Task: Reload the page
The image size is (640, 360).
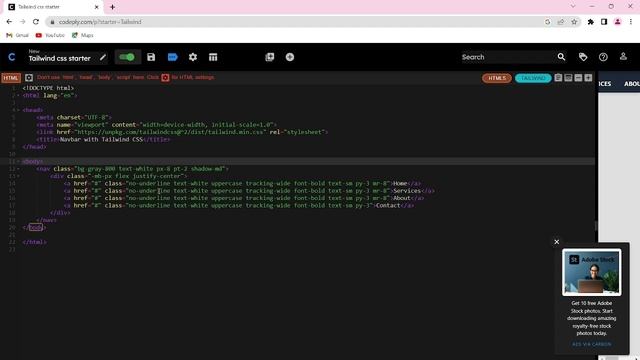Action: tap(36, 22)
